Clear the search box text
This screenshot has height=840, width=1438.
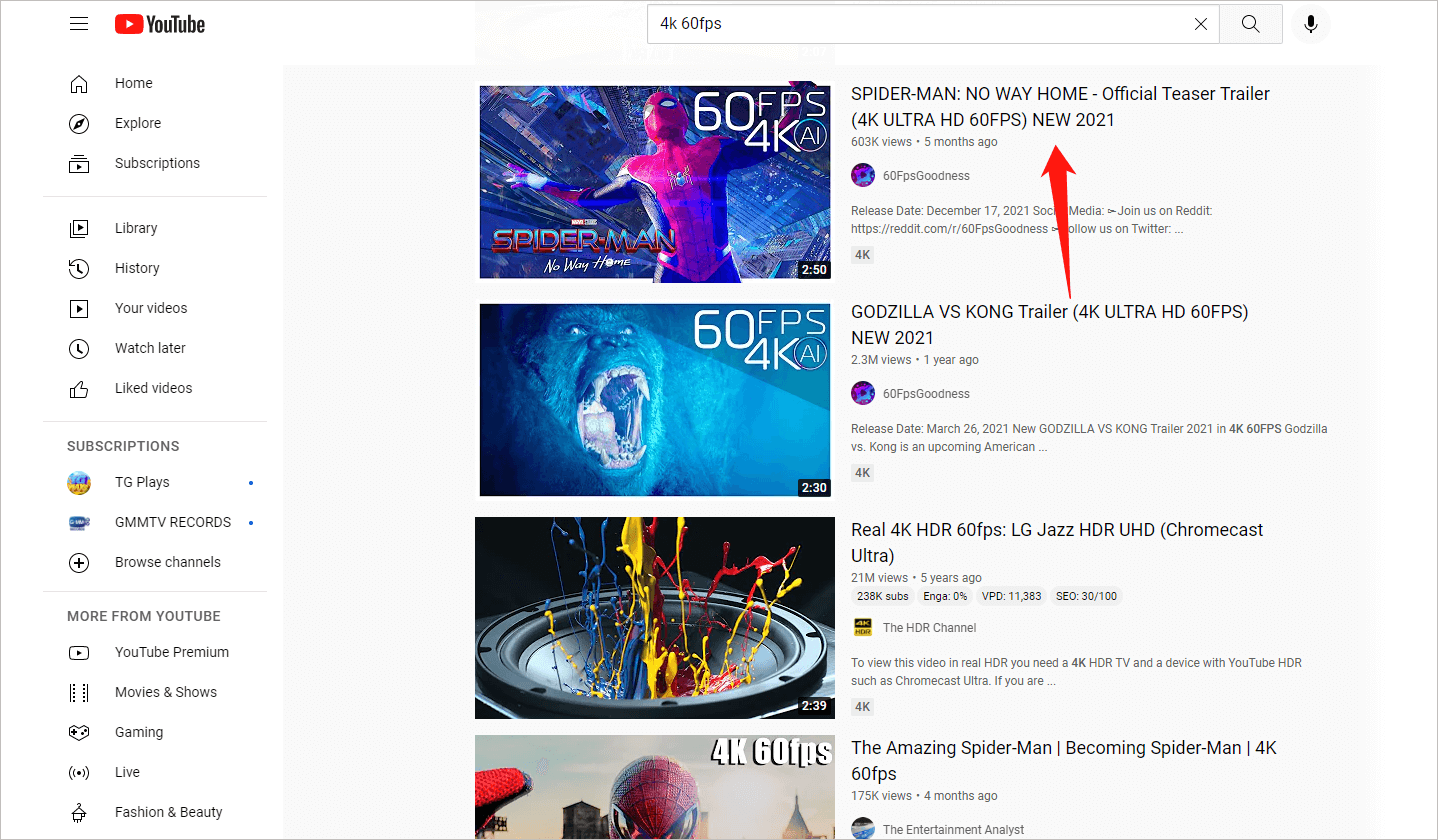(x=1201, y=24)
